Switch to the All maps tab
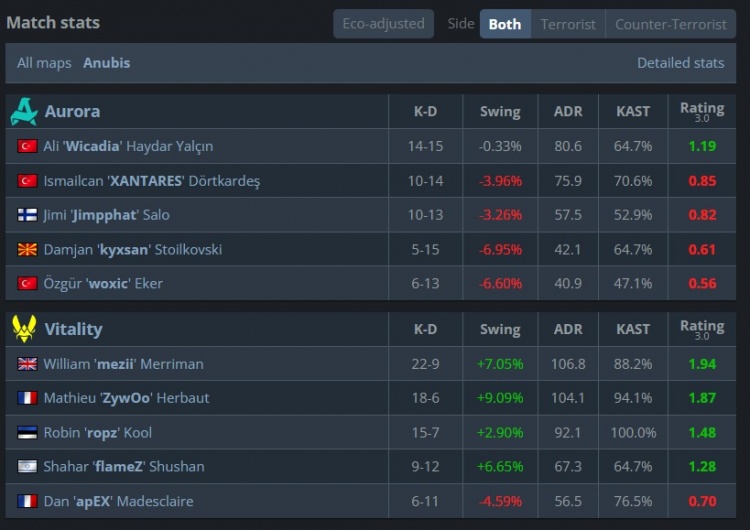This screenshot has width=750, height=530. click(44, 63)
